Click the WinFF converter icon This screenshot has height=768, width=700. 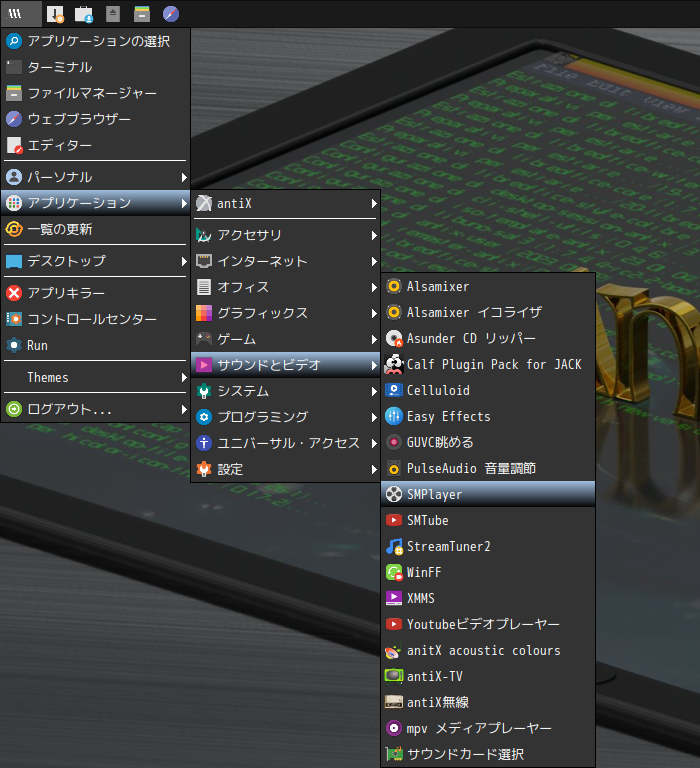pyautogui.click(x=394, y=572)
